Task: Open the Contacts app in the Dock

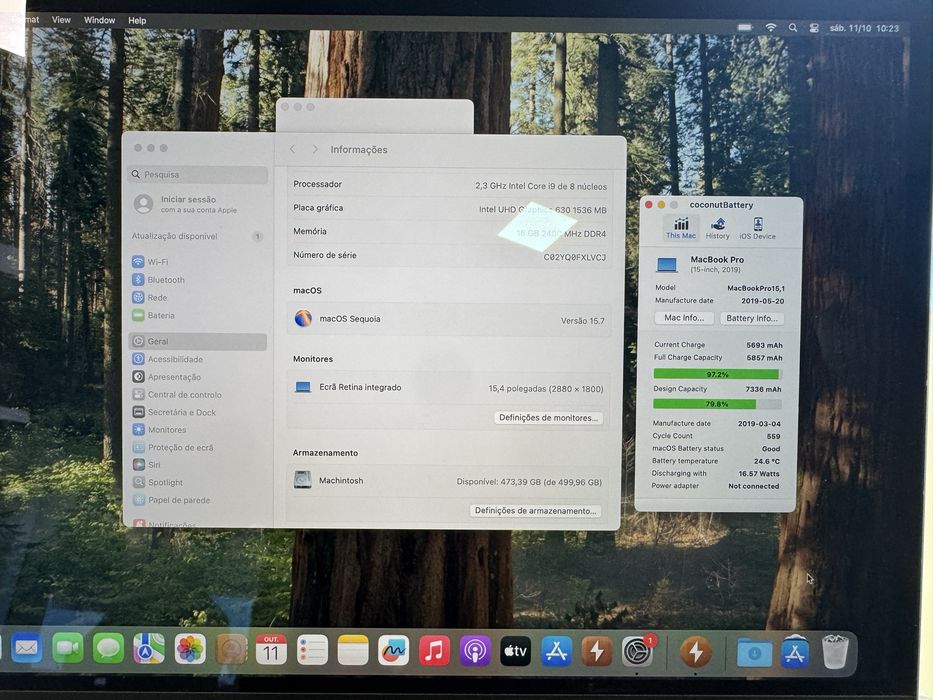Action: [231, 649]
